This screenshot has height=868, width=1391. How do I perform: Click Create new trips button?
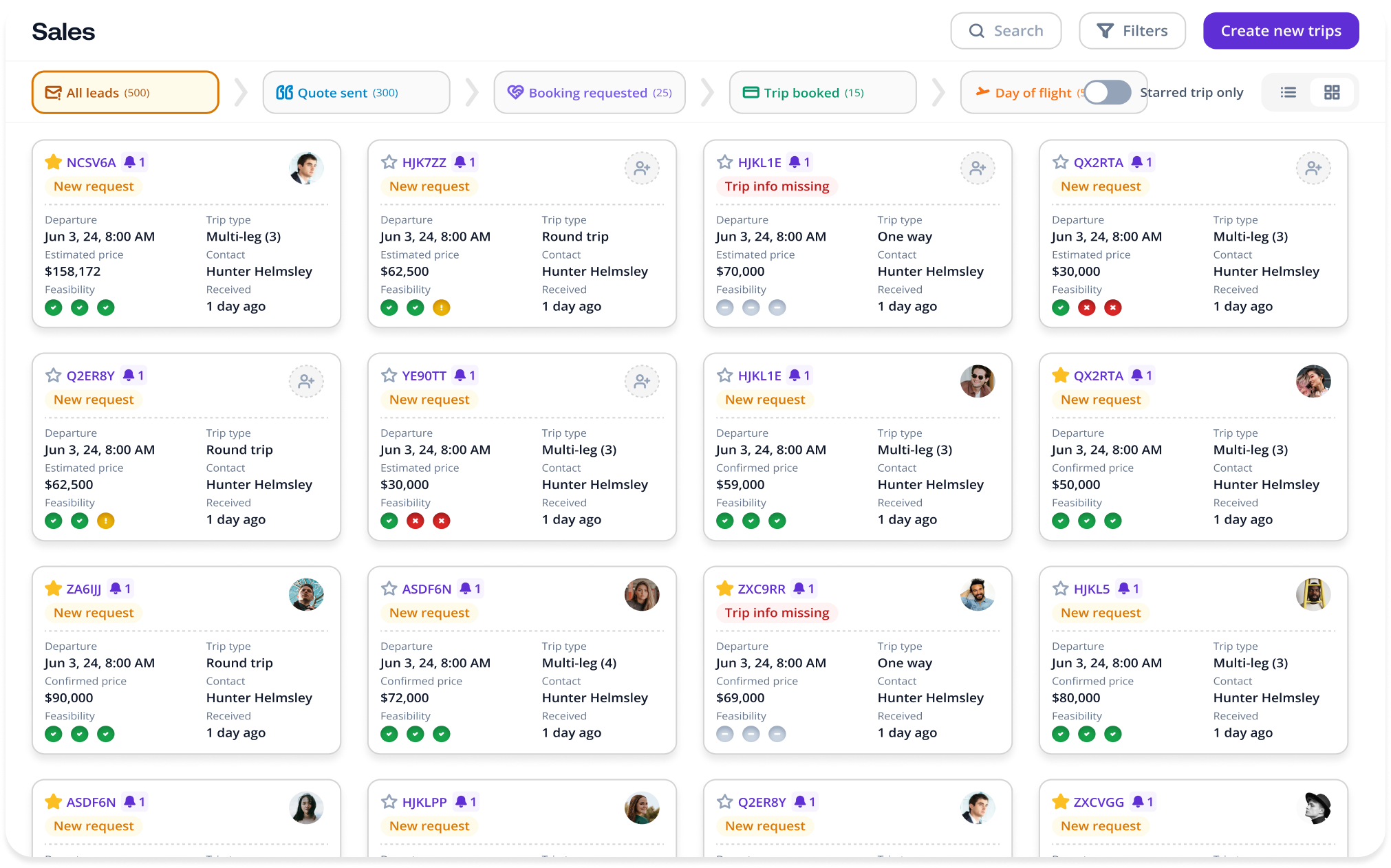(x=1280, y=31)
